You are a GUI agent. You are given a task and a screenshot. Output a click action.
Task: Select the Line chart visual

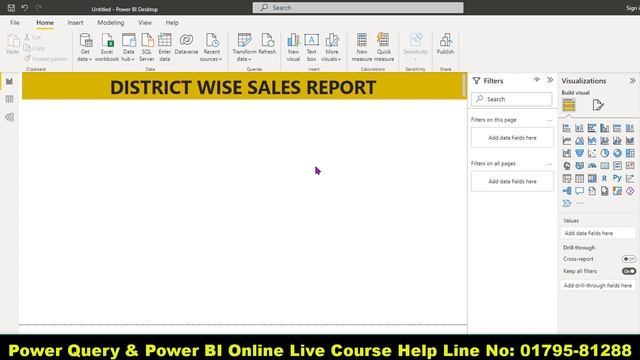[x=567, y=141]
